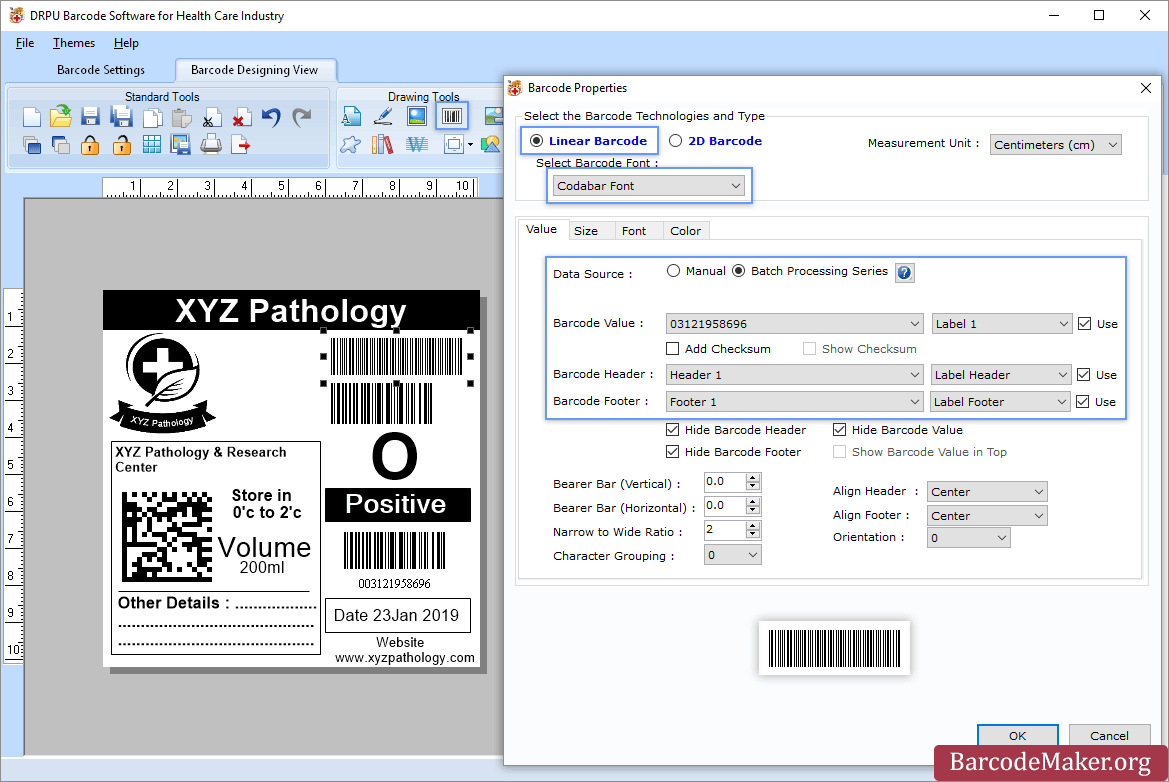
Task: Open Label Footer dropdown
Action: (1001, 402)
